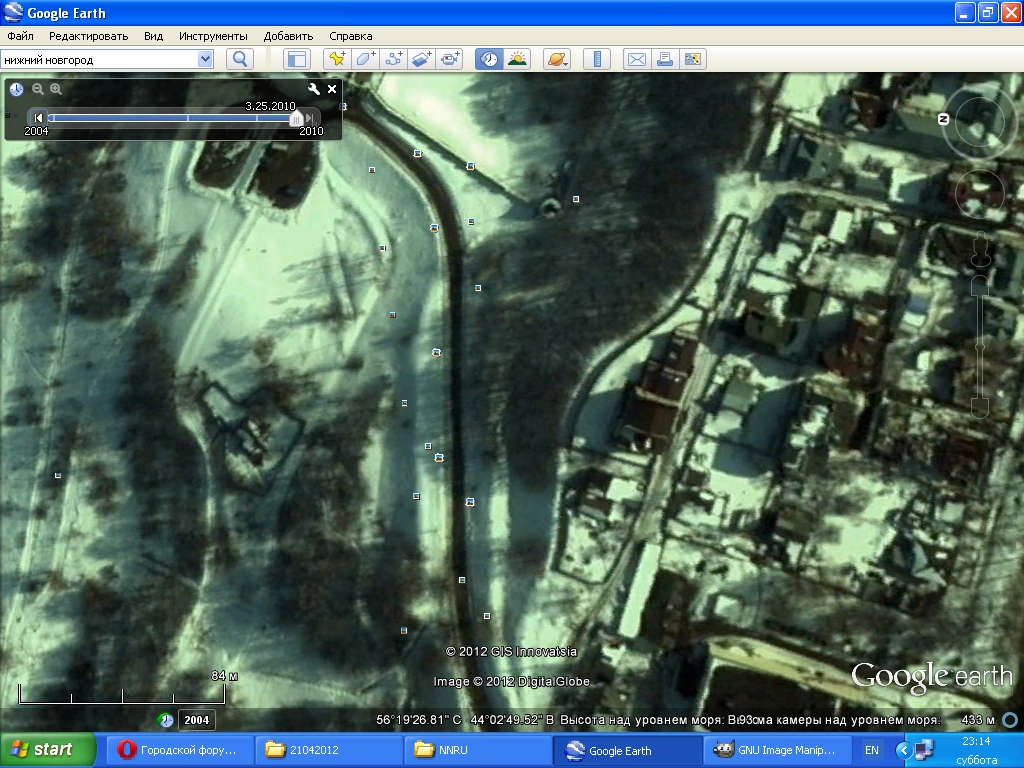The height and width of the screenshot is (768, 1024).
Task: Open the ruler measuring tool
Action: pyautogui.click(x=597, y=59)
